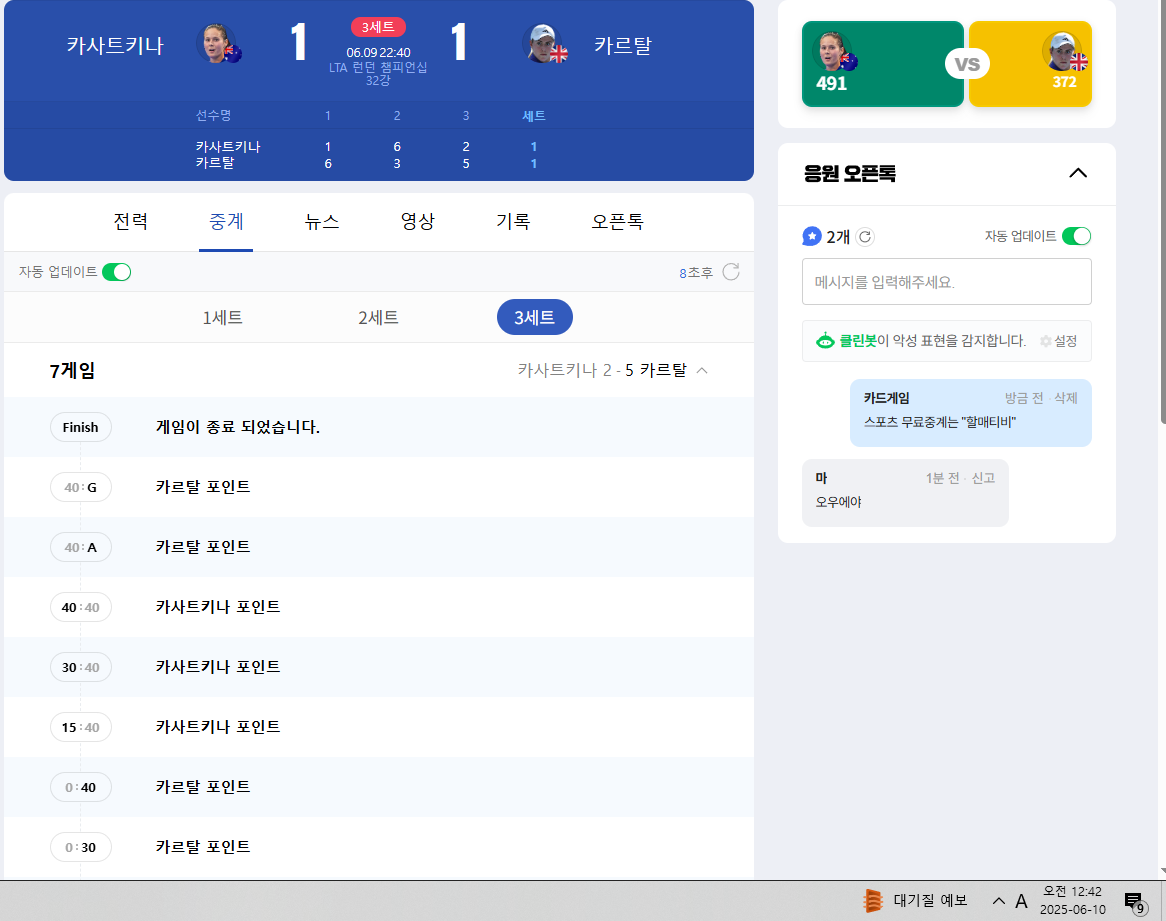
Task: Collapse the 7게임 point list
Action: 702,371
